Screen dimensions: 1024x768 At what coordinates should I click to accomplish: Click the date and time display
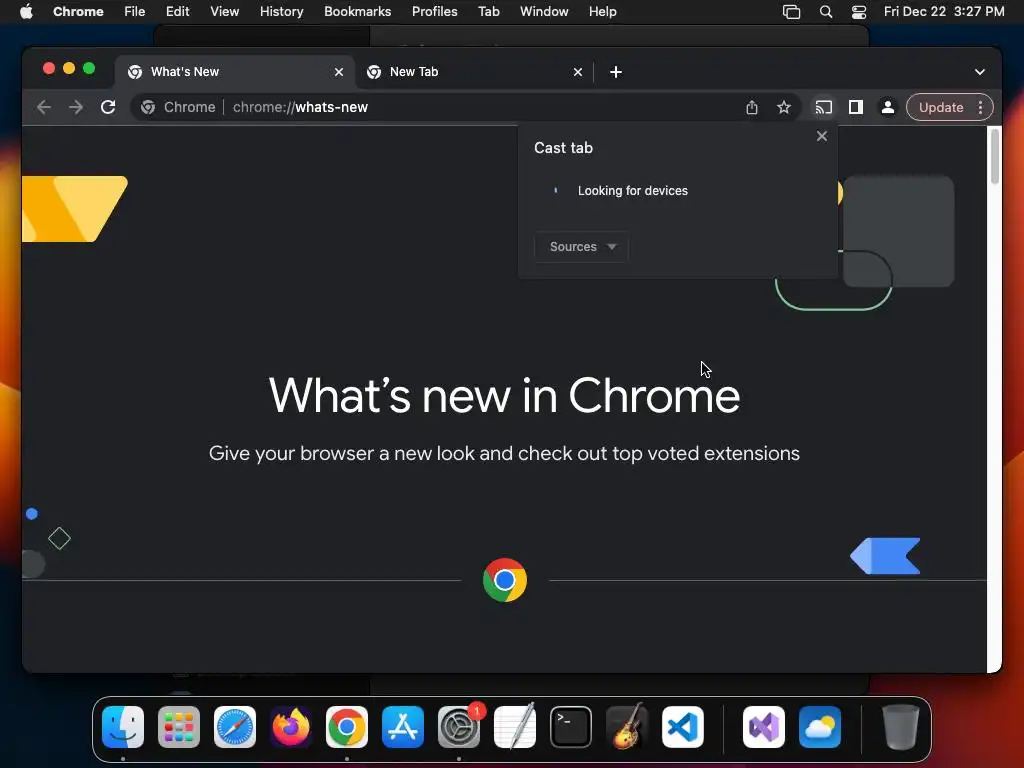pos(944,12)
